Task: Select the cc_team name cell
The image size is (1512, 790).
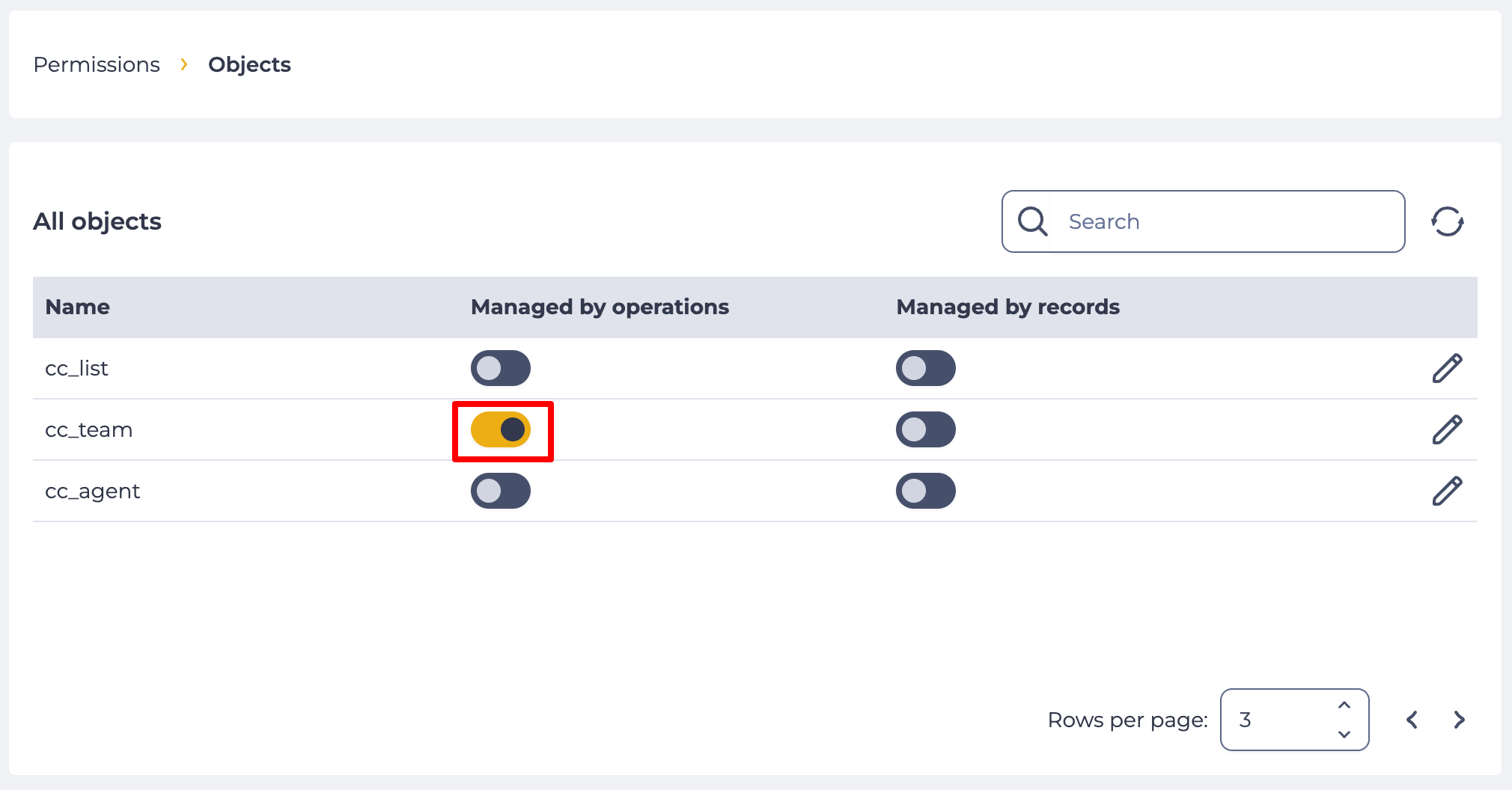Action: pyautogui.click(x=88, y=429)
